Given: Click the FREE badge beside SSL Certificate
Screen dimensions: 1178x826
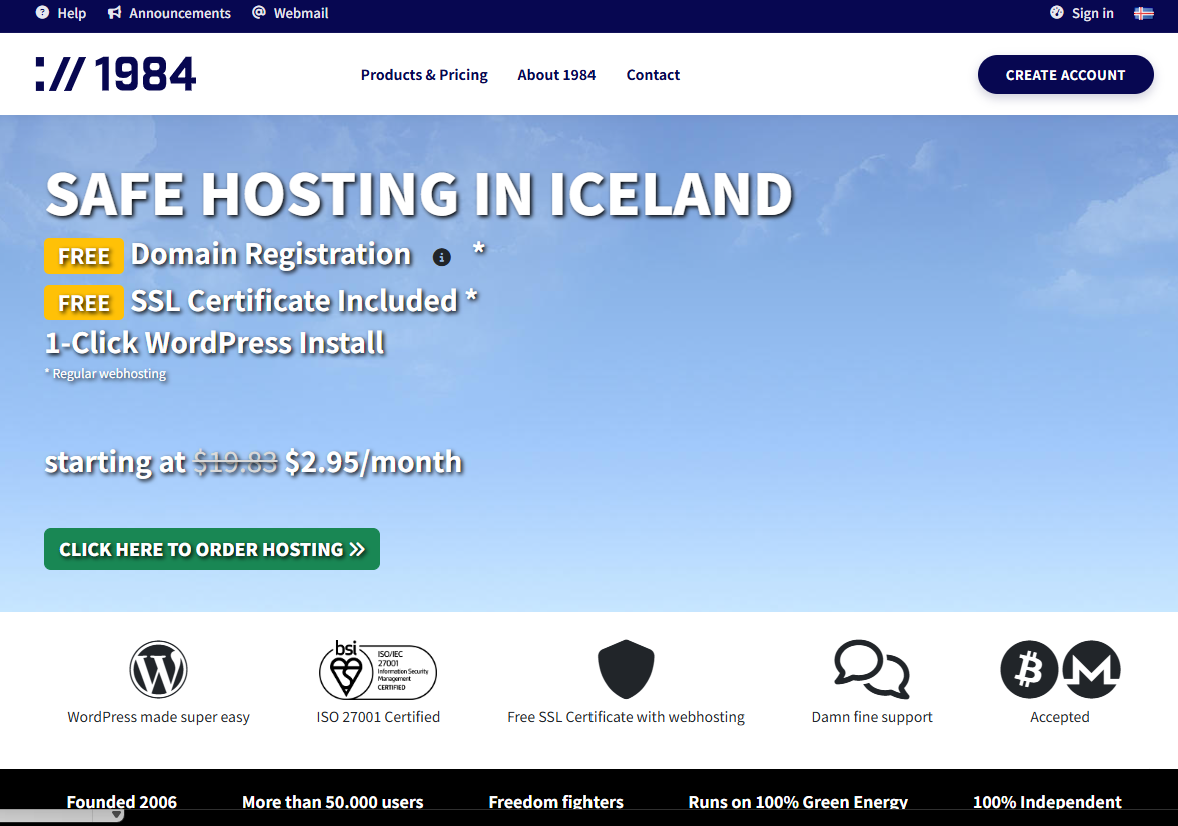Looking at the screenshot, I should coord(83,303).
